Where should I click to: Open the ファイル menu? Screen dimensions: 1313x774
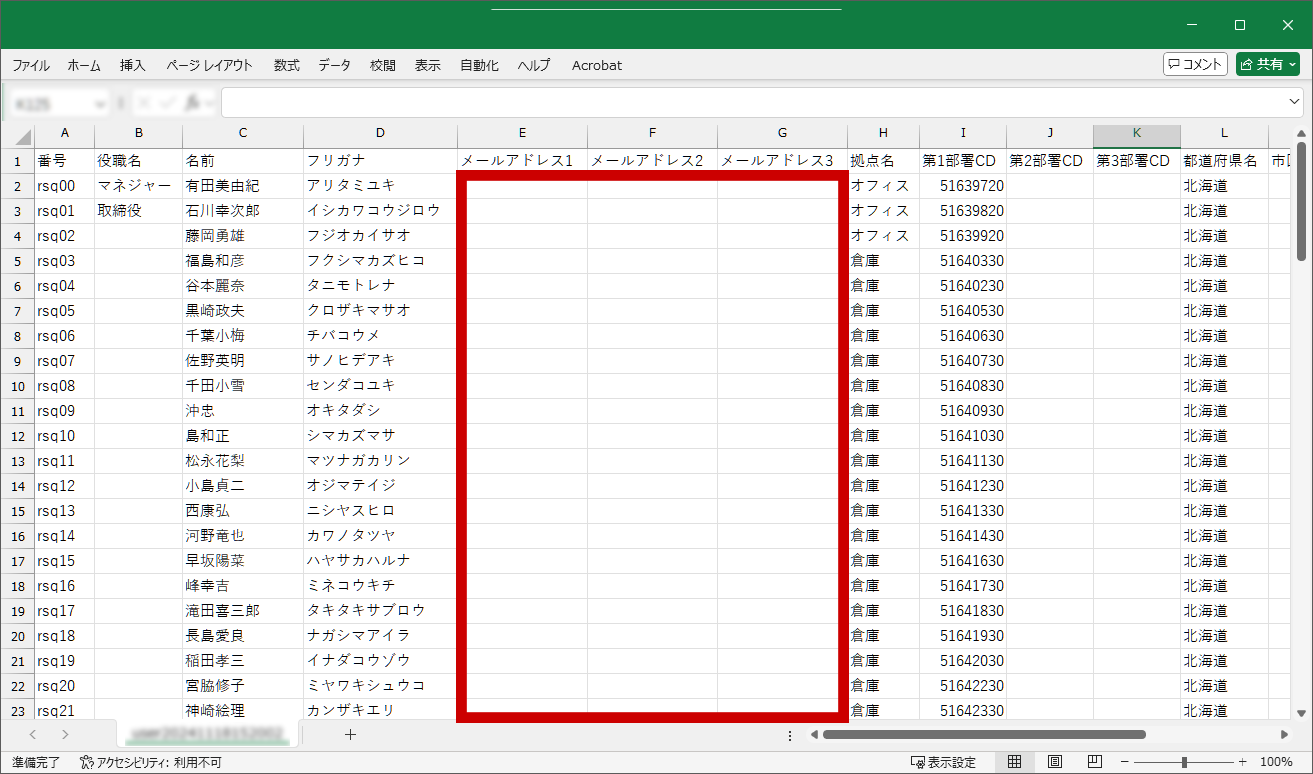click(30, 64)
